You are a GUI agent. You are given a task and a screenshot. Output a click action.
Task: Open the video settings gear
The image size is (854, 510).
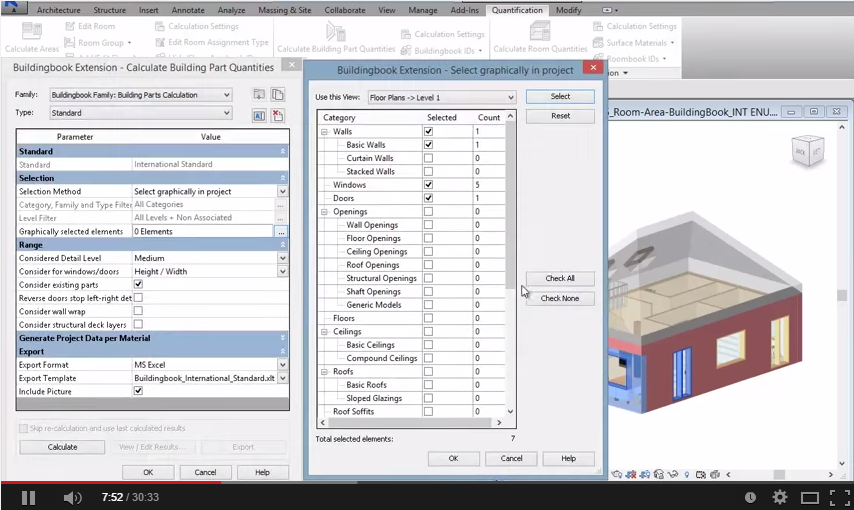pyautogui.click(x=780, y=497)
